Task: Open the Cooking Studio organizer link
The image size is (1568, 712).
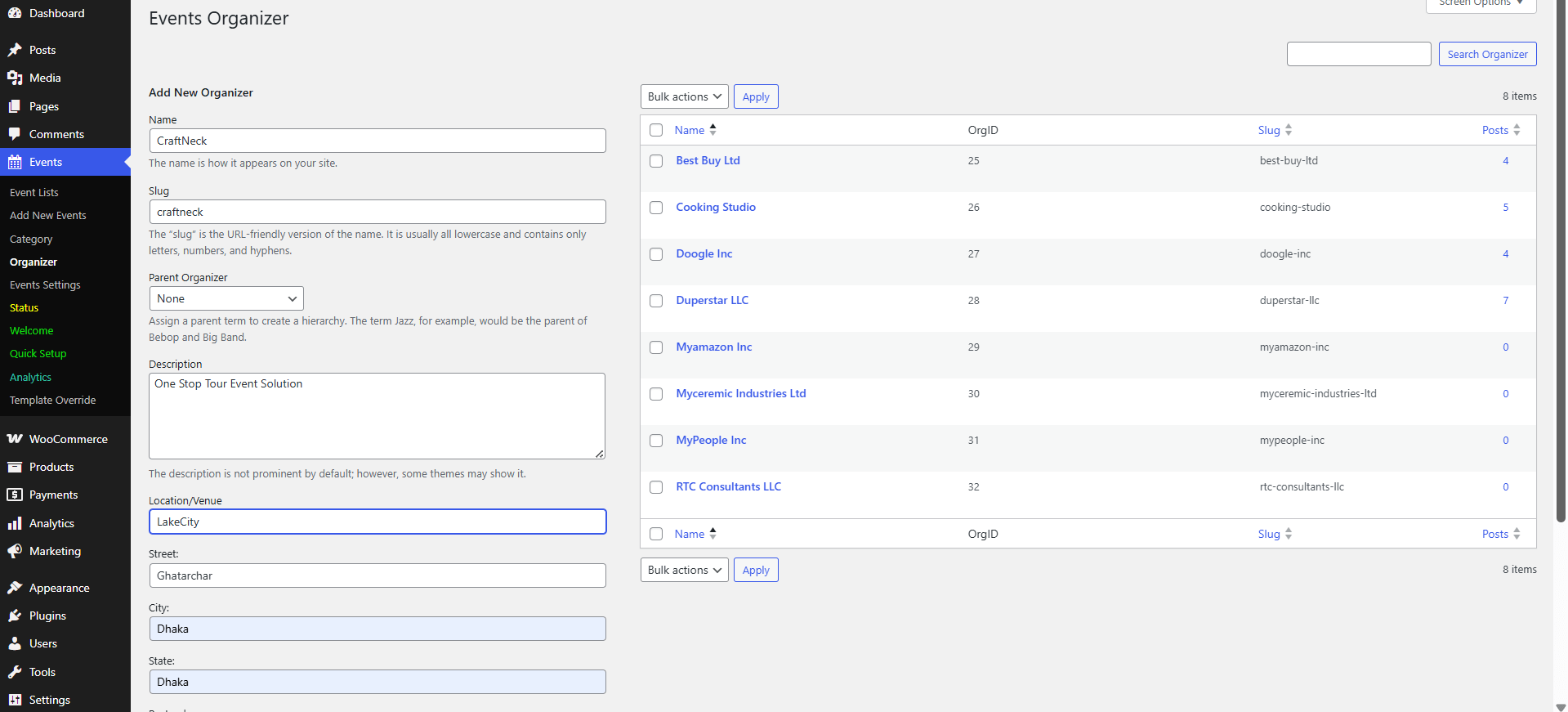Action: pos(716,208)
